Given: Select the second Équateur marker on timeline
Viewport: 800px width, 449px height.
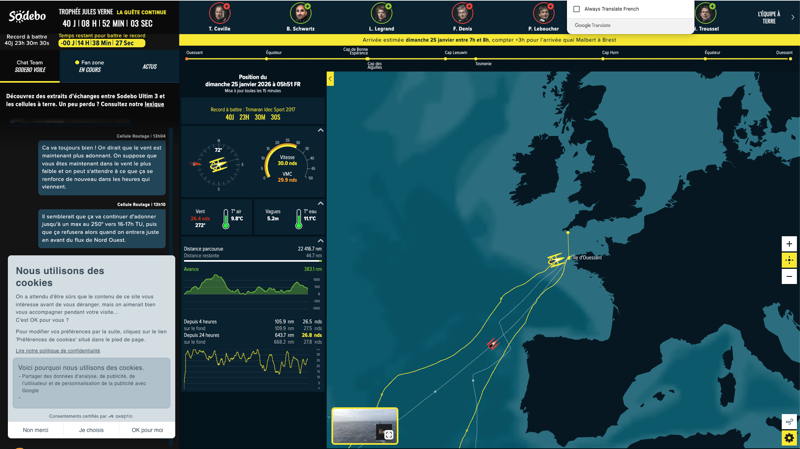Looking at the screenshot, I should coord(706,59).
